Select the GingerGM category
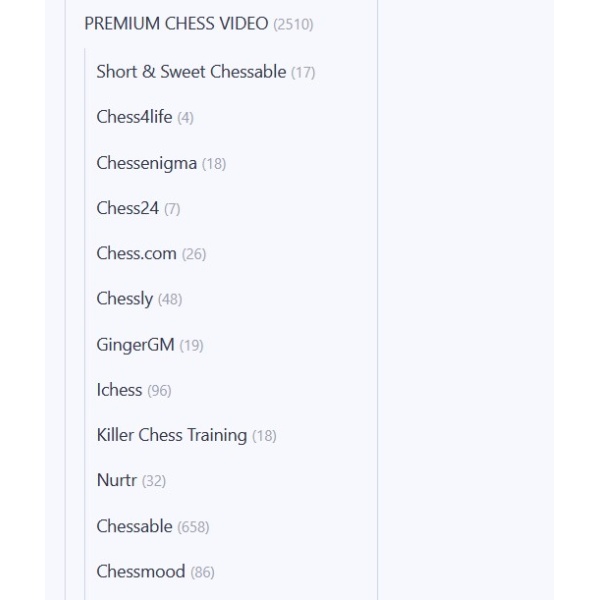 coord(135,345)
